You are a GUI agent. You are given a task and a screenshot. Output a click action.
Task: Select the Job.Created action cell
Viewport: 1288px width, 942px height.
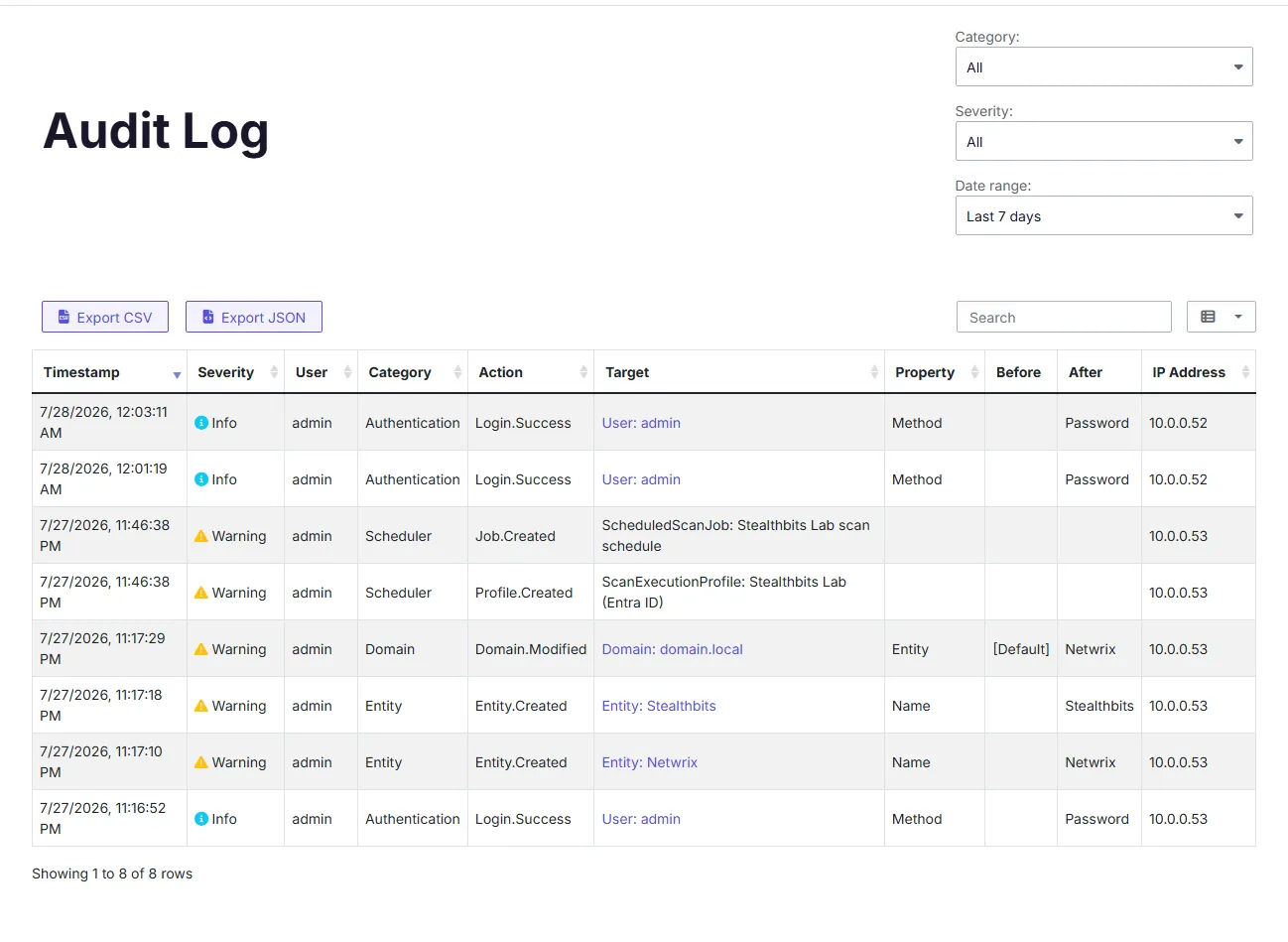(530, 536)
